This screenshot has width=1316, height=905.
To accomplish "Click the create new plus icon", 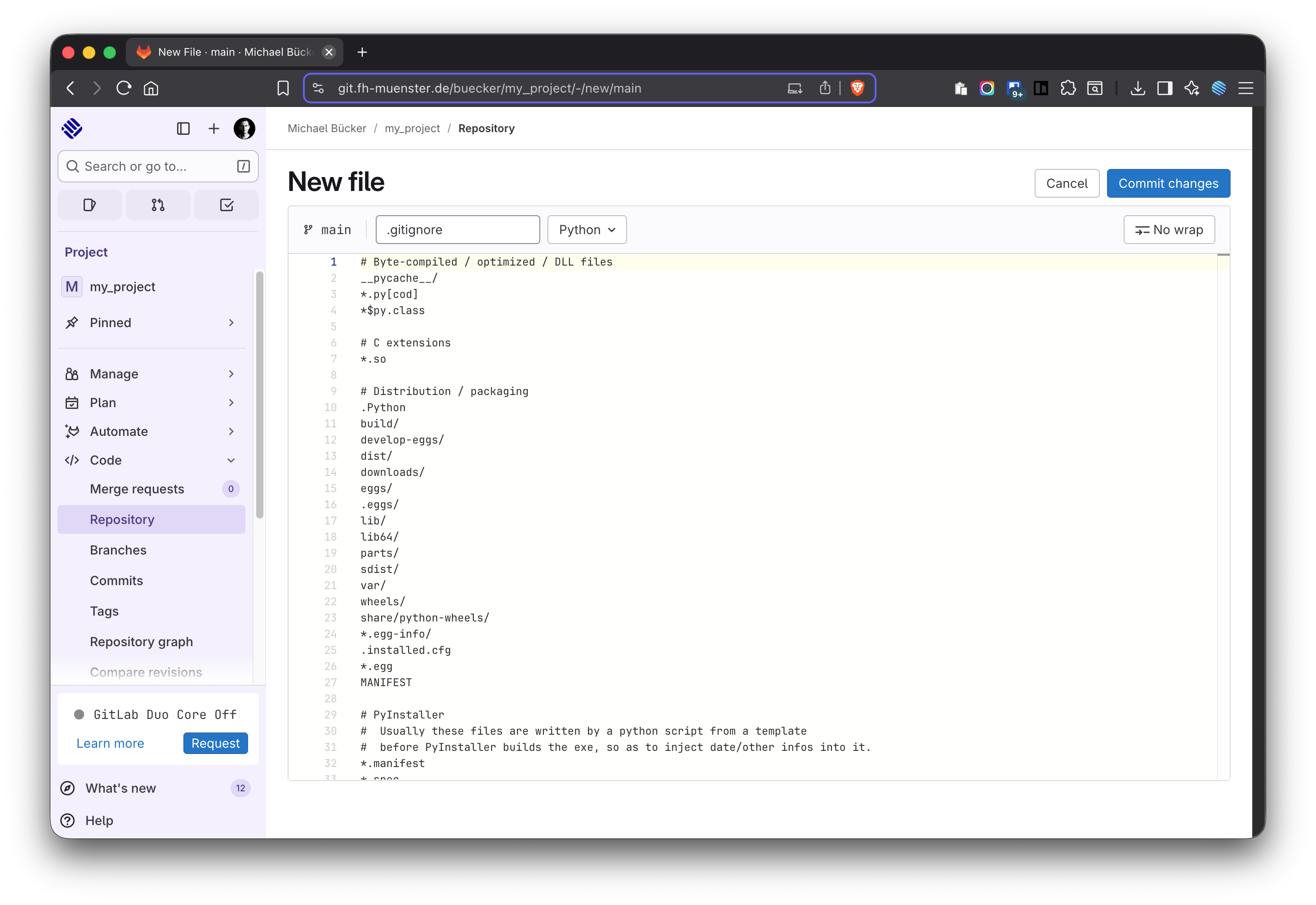I will pyautogui.click(x=214, y=129).
